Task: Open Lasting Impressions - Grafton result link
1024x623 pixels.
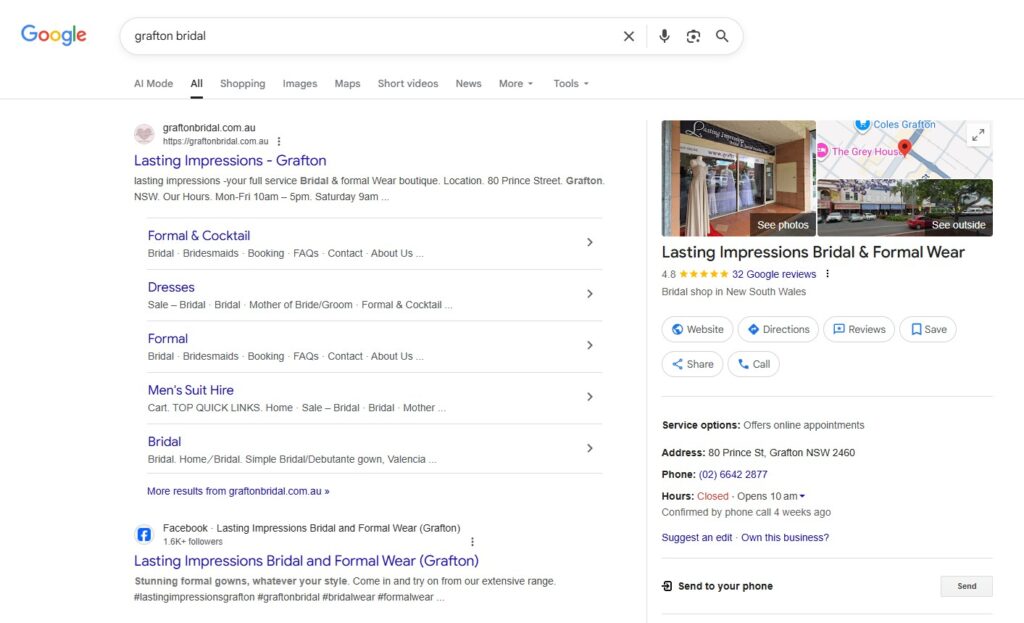Action: 230,160
